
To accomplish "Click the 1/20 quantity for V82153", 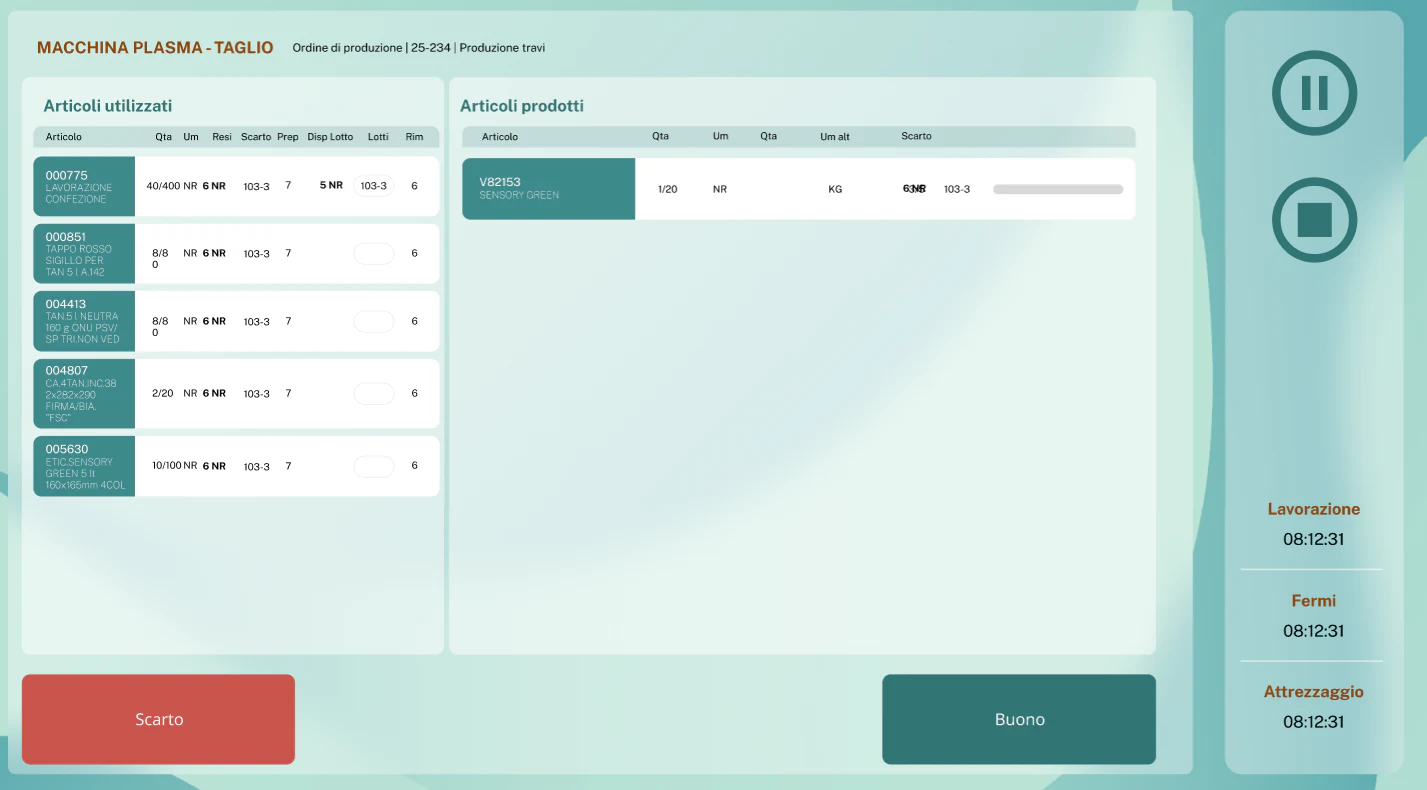I will 667,189.
